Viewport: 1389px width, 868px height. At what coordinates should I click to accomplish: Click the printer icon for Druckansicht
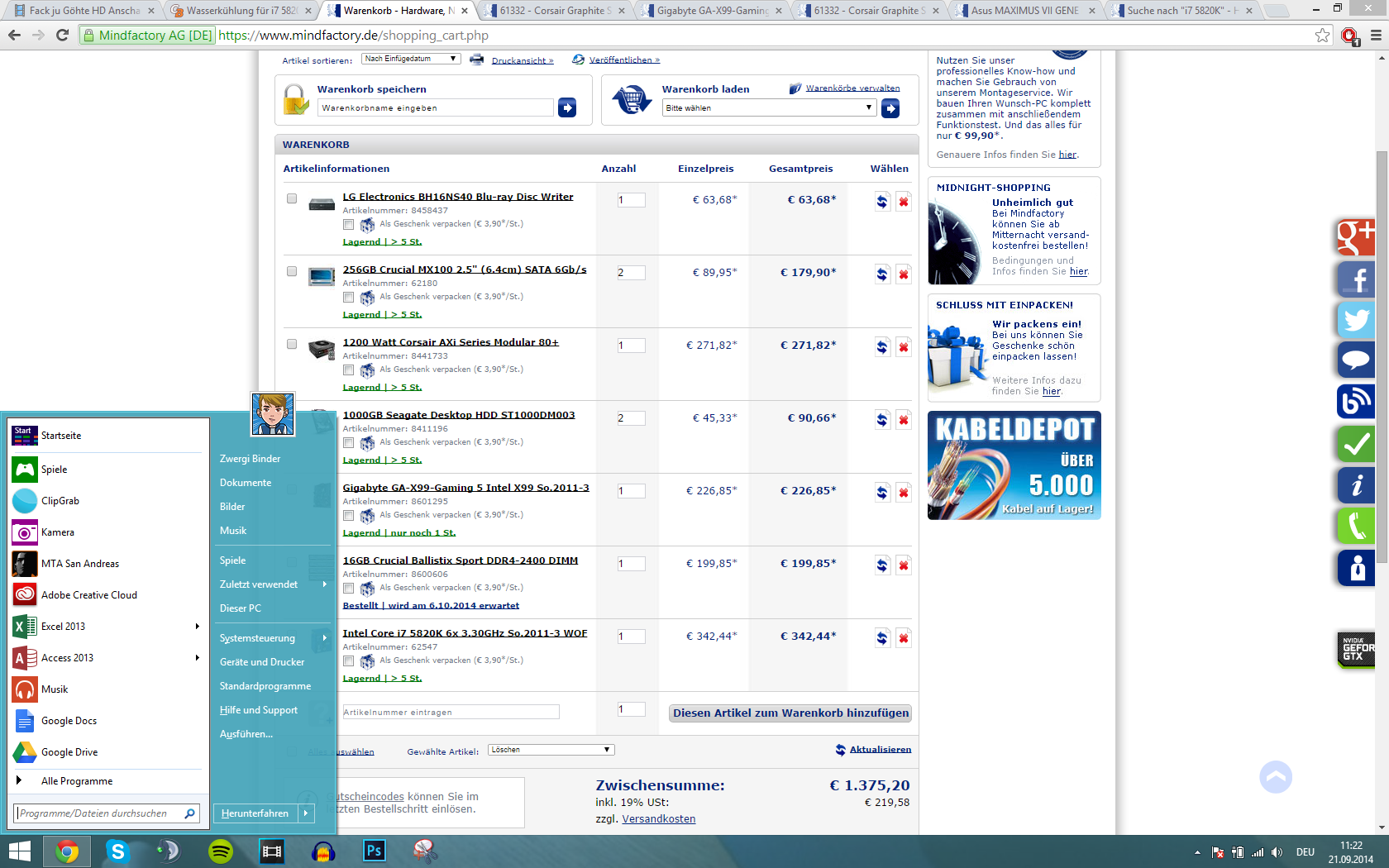[x=476, y=60]
